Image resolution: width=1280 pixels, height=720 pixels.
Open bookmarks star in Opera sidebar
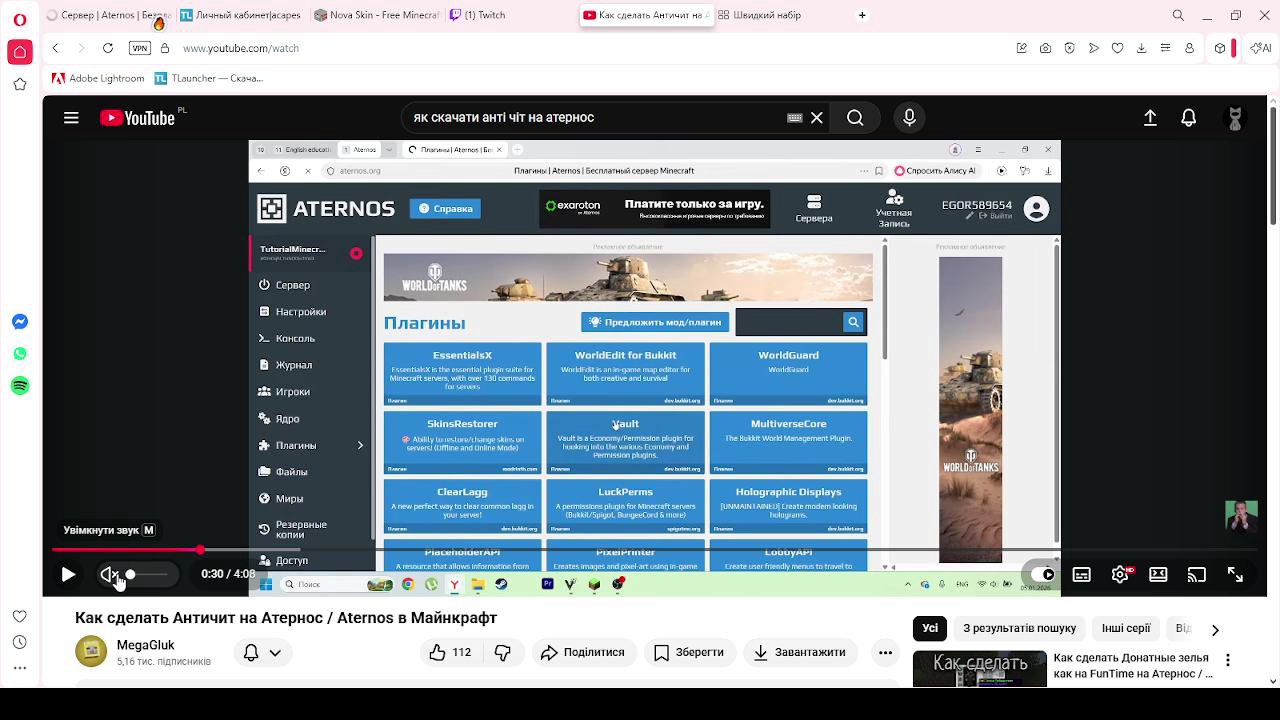pyautogui.click(x=20, y=85)
